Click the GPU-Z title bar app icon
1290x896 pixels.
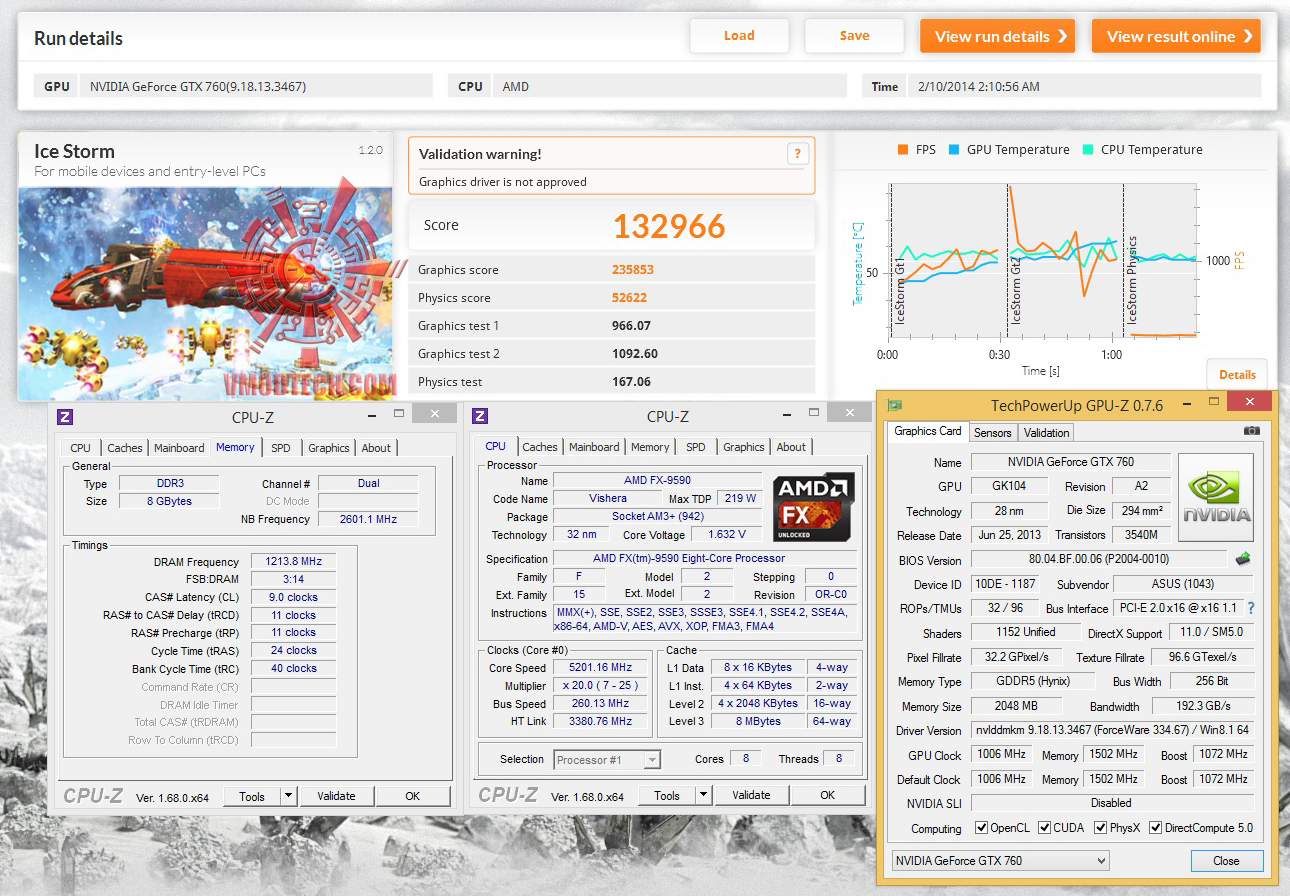[895, 405]
